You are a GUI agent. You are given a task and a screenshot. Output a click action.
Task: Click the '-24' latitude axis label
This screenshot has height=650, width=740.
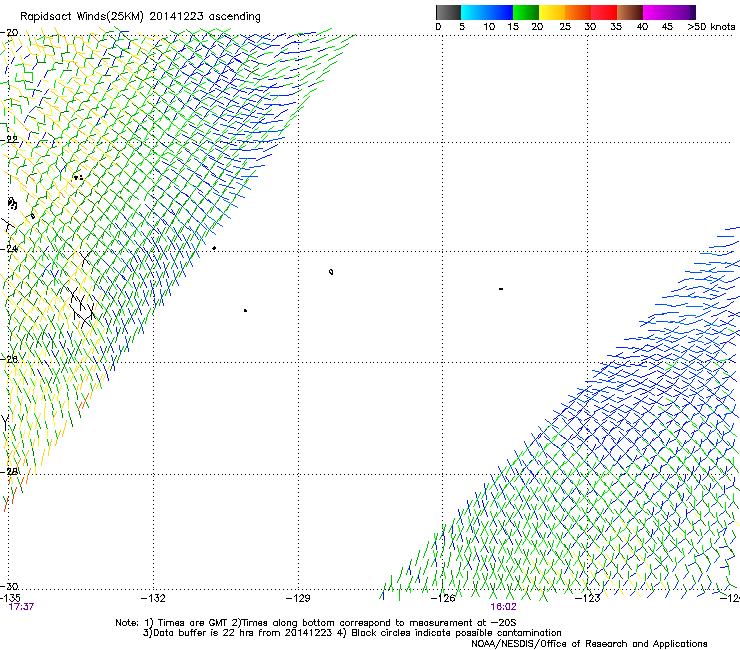click(9, 248)
